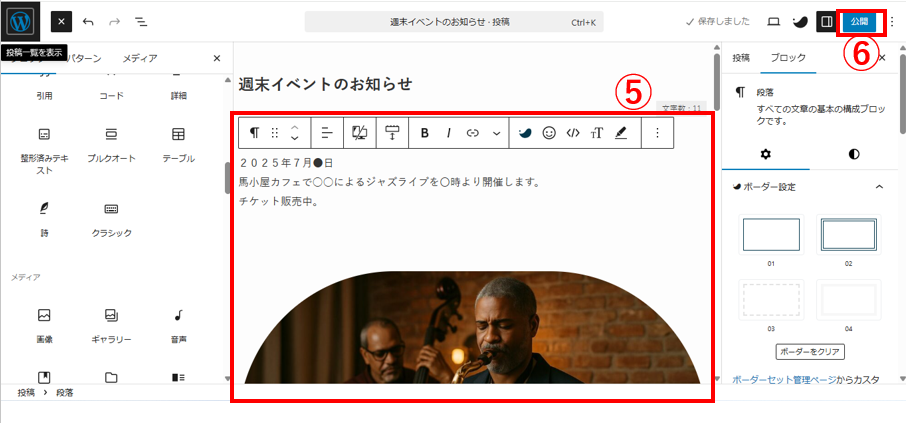Image resolution: width=906 pixels, height=423 pixels.
Task: Open the top-right options menu
Action: (x=893, y=22)
